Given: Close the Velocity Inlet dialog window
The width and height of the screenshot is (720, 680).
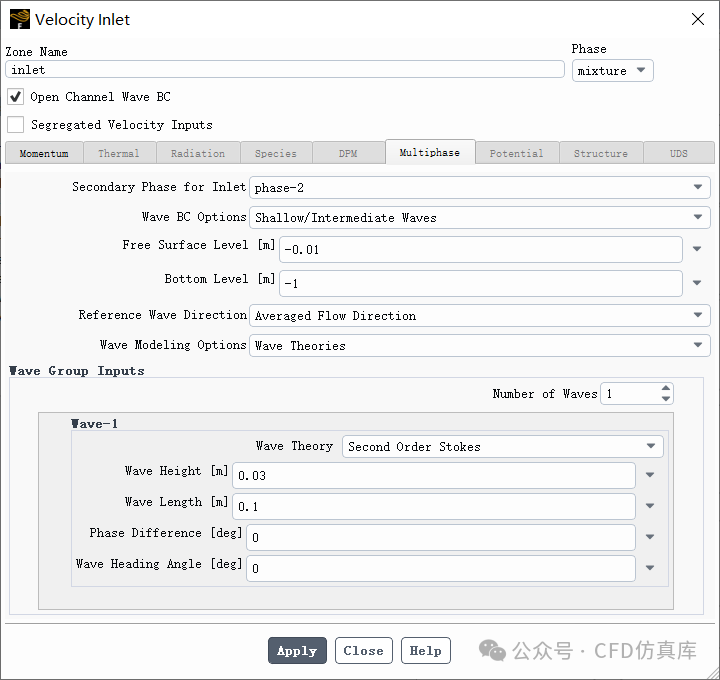Looking at the screenshot, I should (x=698, y=19).
